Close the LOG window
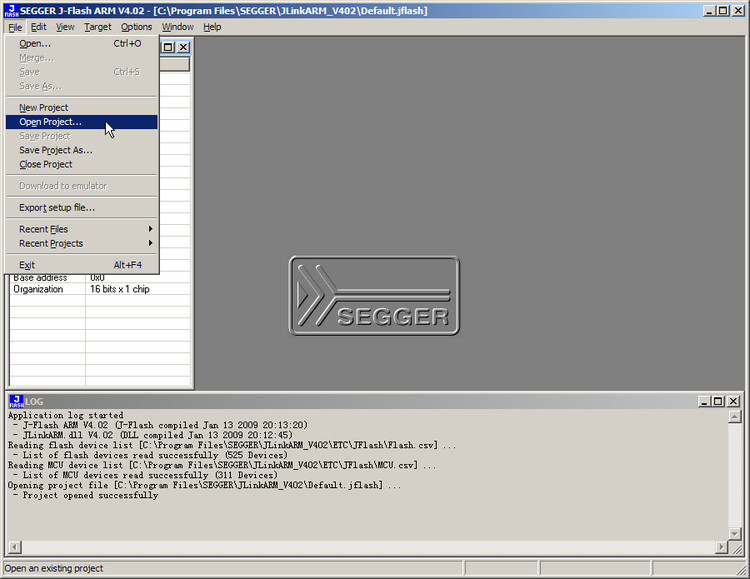This screenshot has height=579, width=750. pos(734,401)
